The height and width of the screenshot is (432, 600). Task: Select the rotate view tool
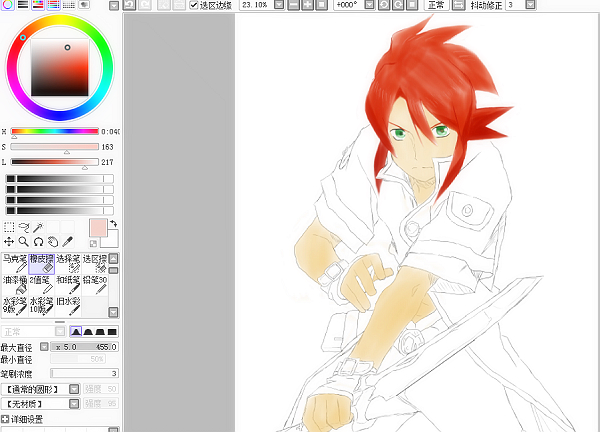(38, 241)
